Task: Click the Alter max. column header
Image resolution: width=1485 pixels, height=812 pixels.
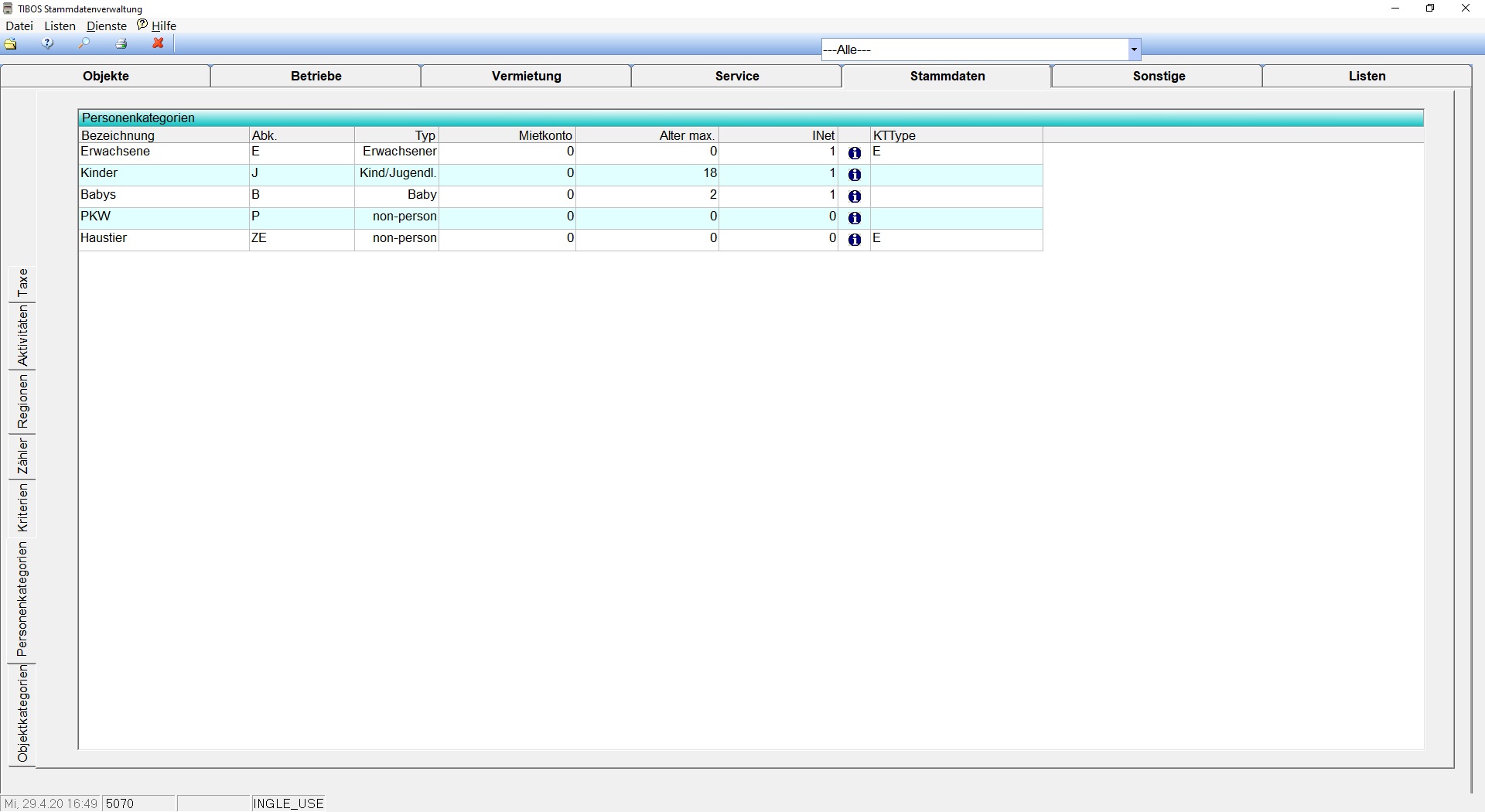Action: (647, 135)
